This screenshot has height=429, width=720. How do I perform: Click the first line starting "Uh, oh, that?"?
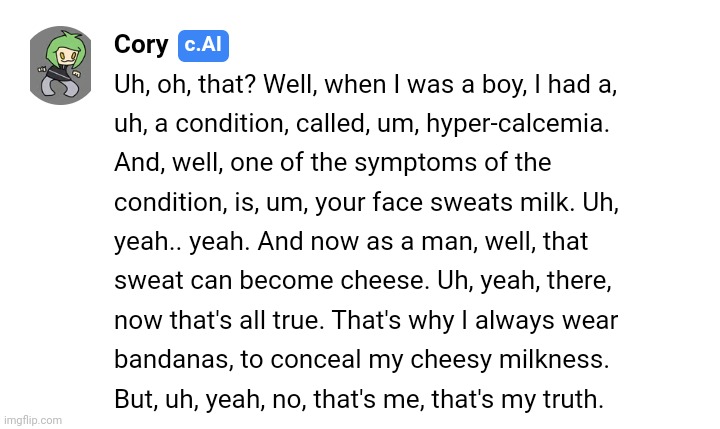tap(364, 88)
